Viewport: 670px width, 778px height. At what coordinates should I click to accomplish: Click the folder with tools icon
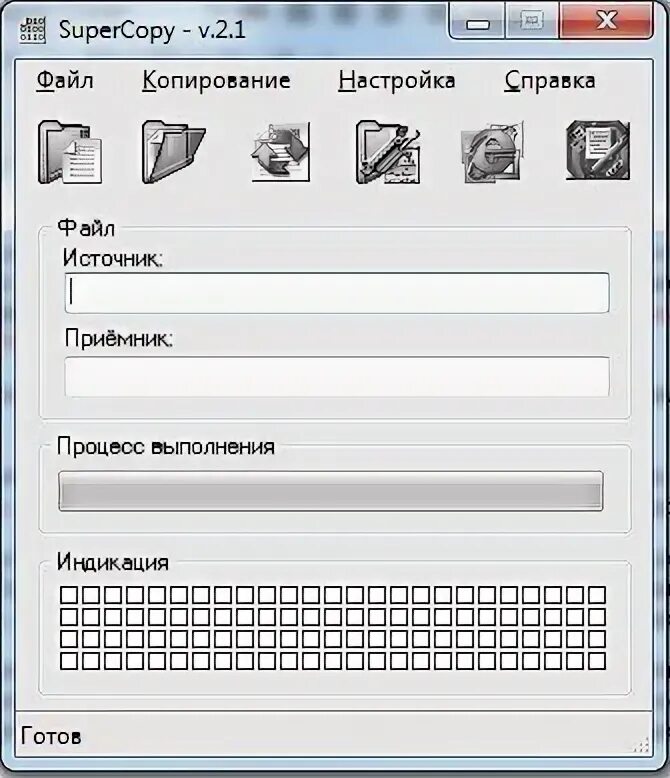388,152
